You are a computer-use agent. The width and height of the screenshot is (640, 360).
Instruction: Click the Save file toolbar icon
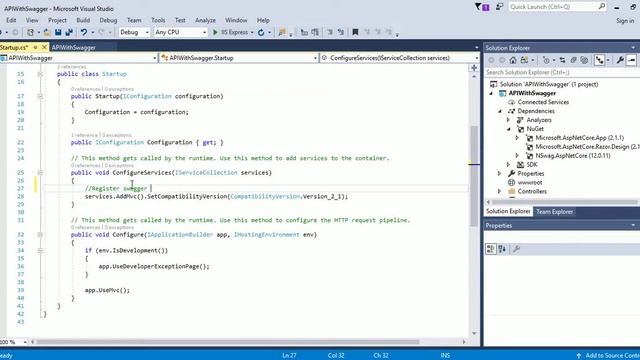[58, 32]
